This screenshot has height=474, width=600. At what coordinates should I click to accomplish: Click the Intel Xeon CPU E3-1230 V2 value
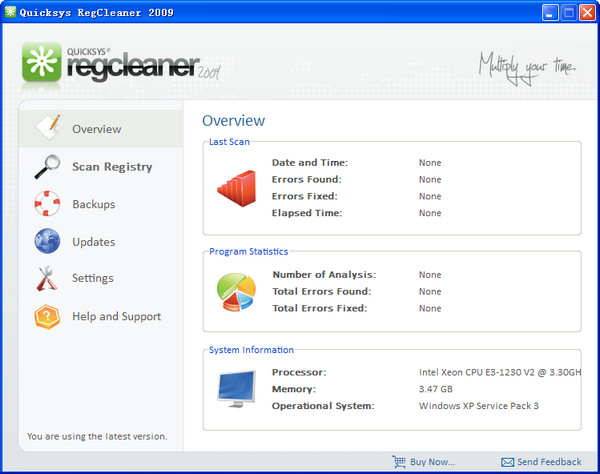(500, 372)
